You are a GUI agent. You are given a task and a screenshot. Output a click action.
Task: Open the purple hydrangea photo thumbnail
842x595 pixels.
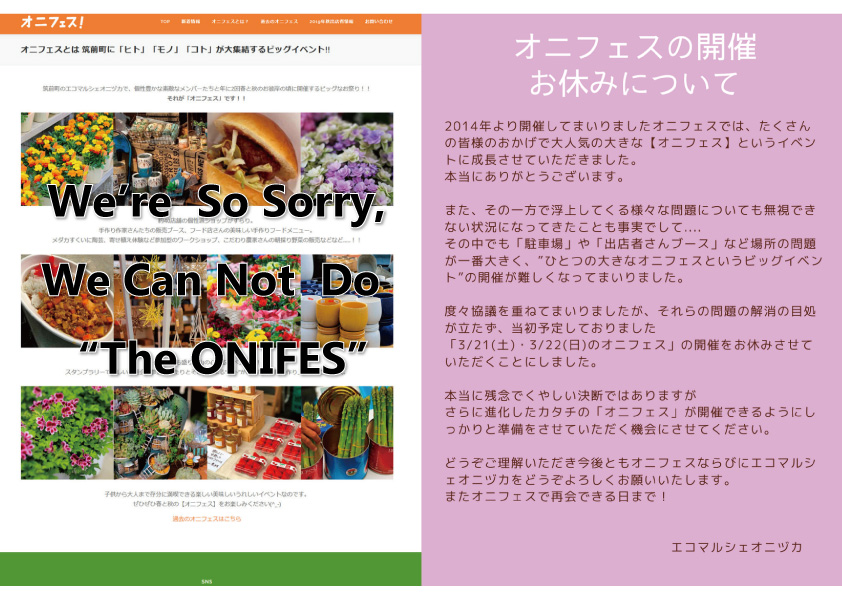(347, 159)
